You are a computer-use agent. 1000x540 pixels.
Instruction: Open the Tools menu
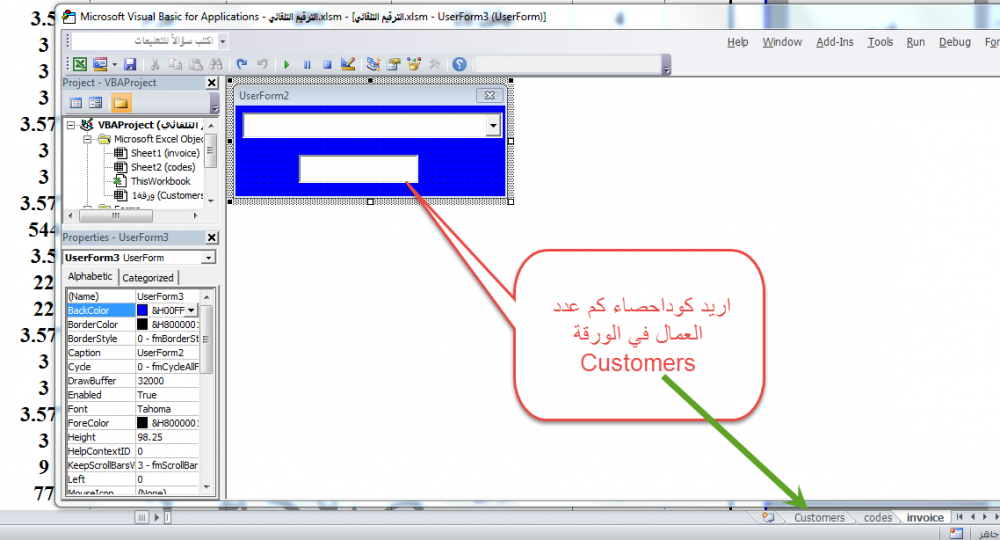tap(879, 42)
